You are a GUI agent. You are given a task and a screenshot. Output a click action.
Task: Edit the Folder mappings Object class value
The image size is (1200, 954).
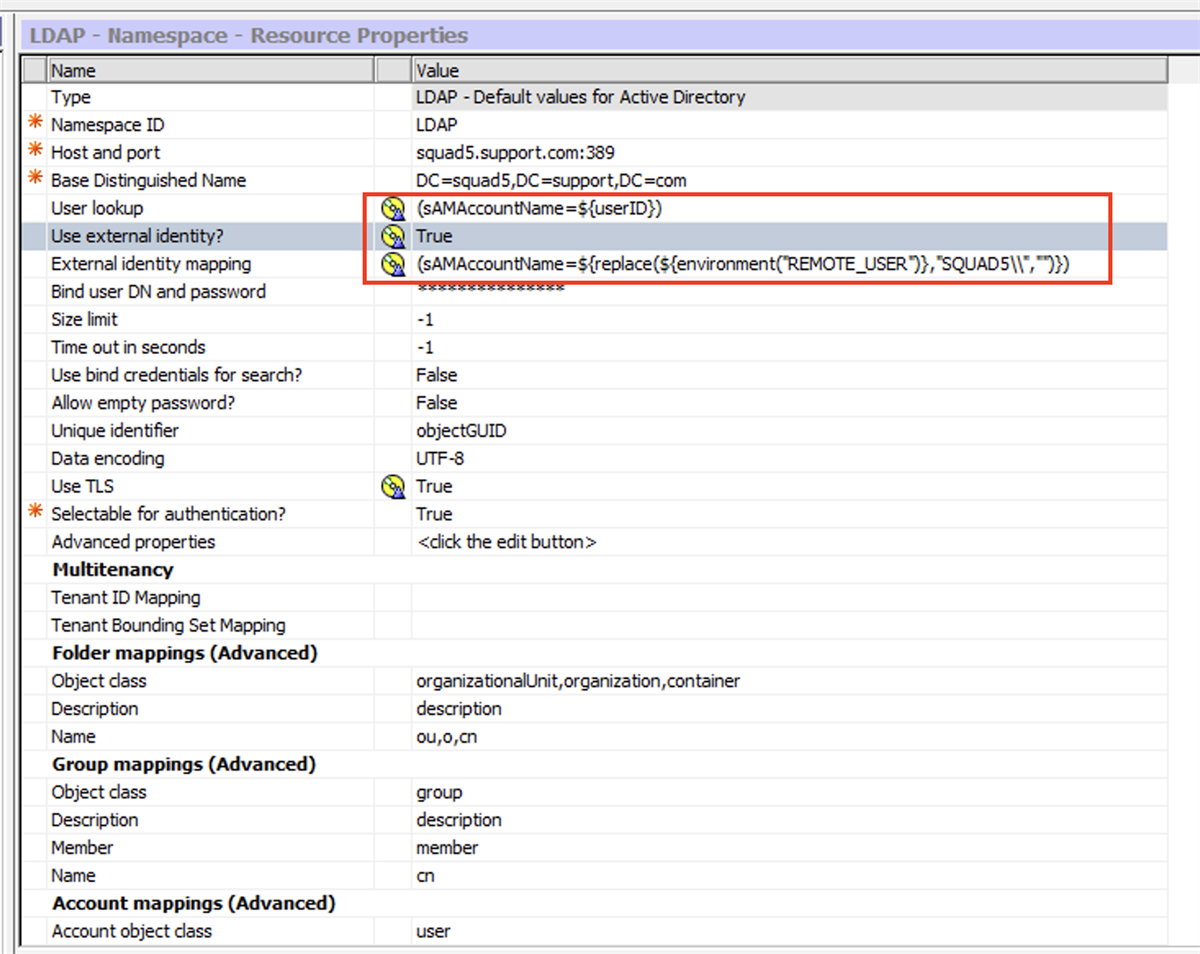pyautogui.click(x=578, y=681)
